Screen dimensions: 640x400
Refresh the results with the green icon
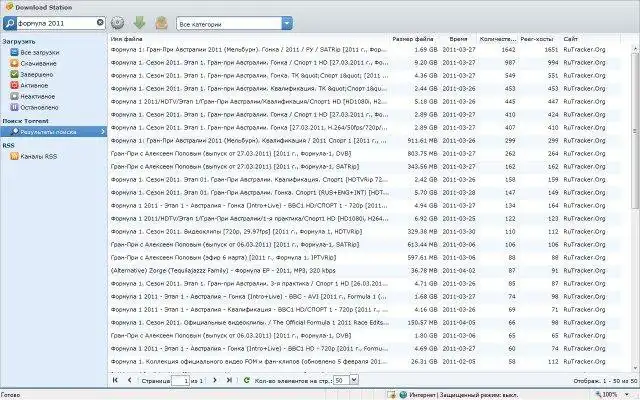coord(247,380)
